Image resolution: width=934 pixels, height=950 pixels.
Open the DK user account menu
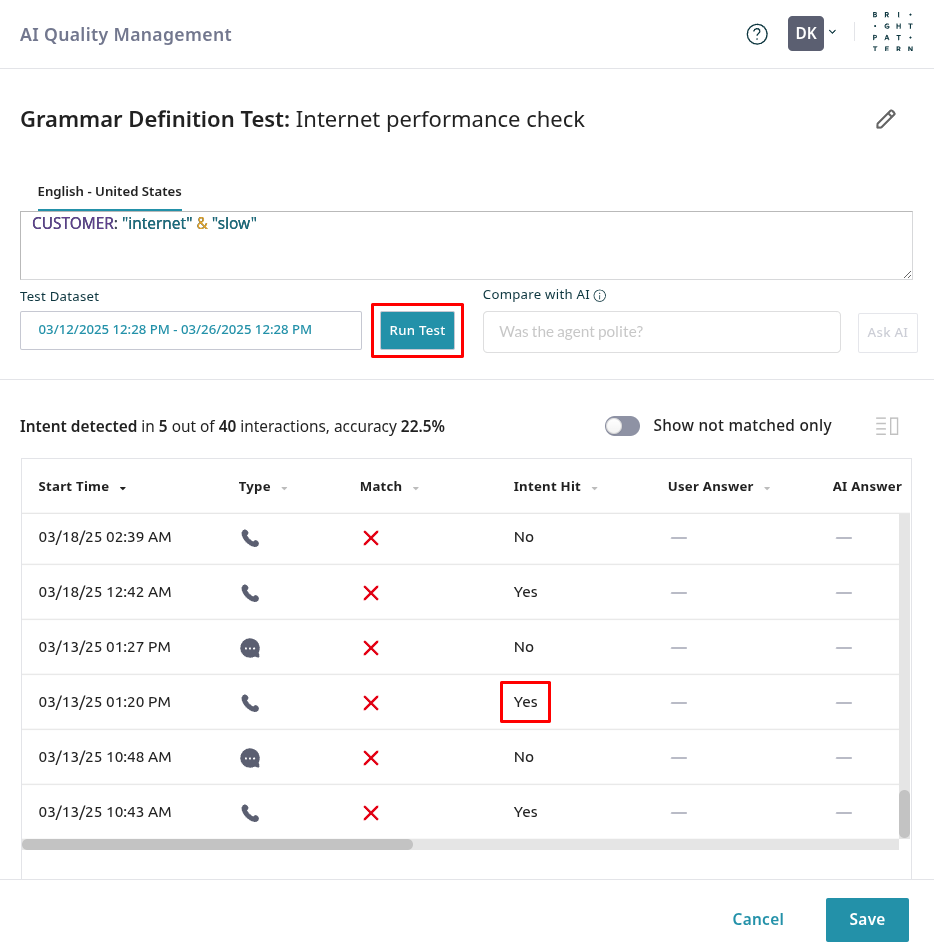[x=811, y=34]
